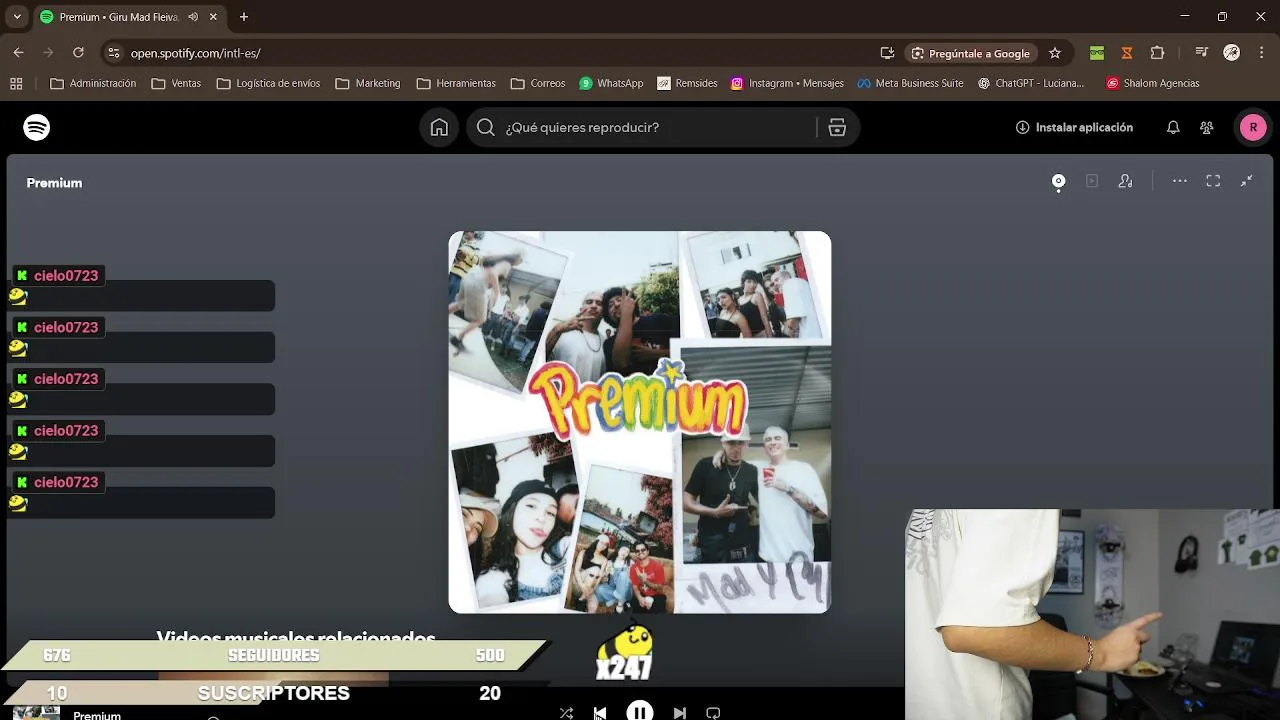The height and width of the screenshot is (720, 1280).
Task: Open the tab search dropdown arrow
Action: (17, 17)
